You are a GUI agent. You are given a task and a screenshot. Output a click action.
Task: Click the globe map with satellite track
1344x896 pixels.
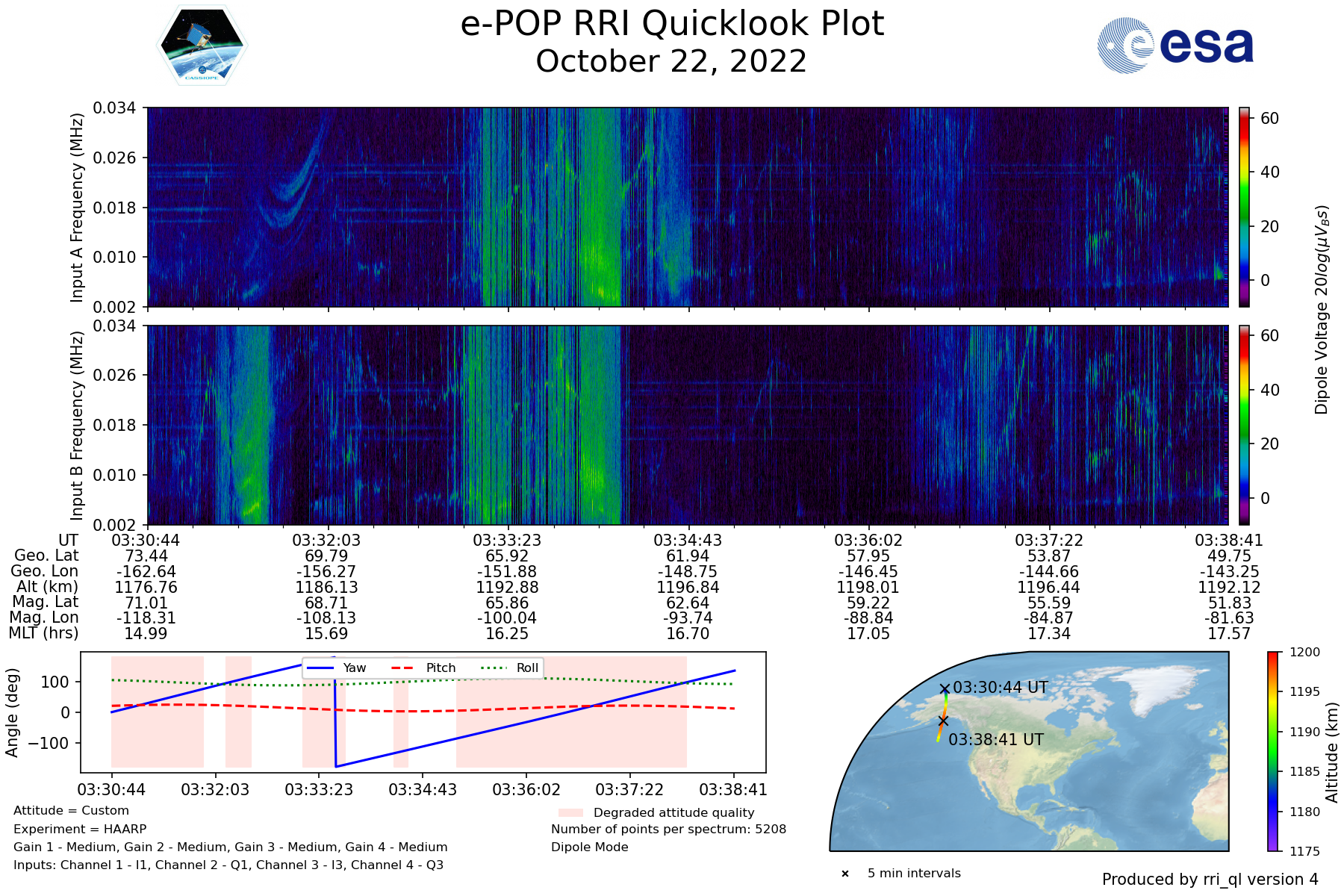(1029, 751)
